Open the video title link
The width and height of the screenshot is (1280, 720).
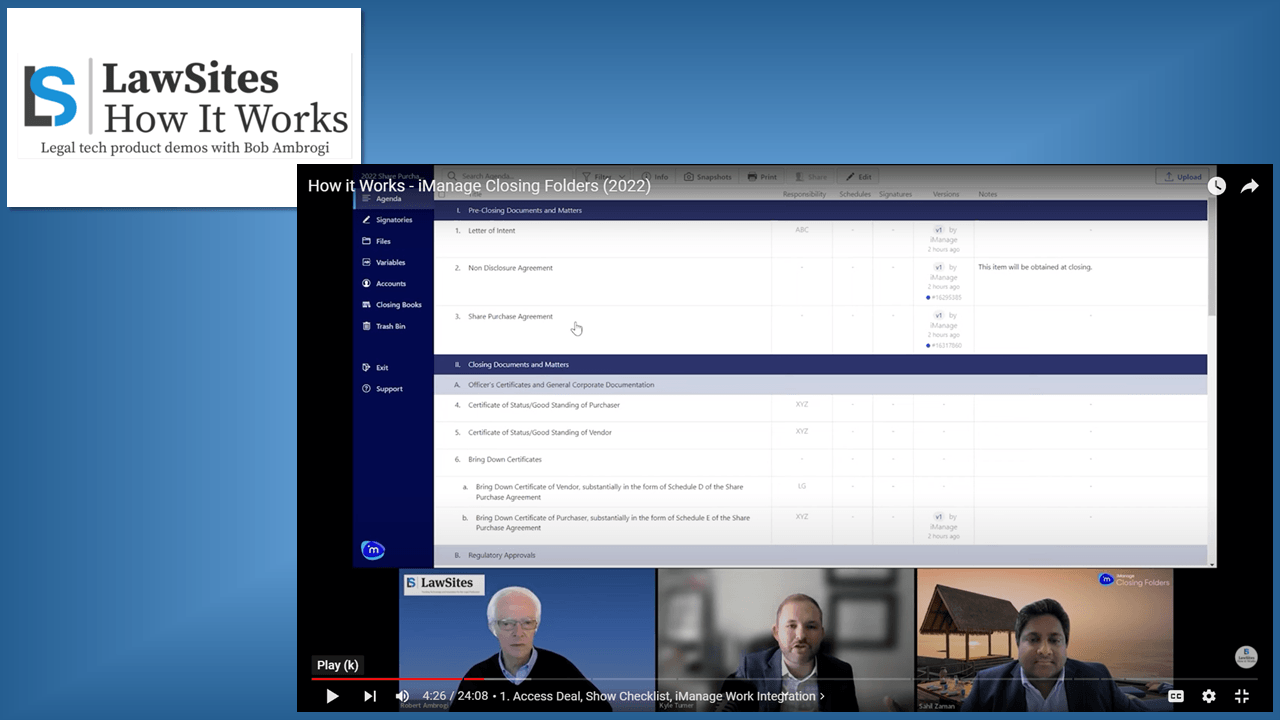click(479, 186)
